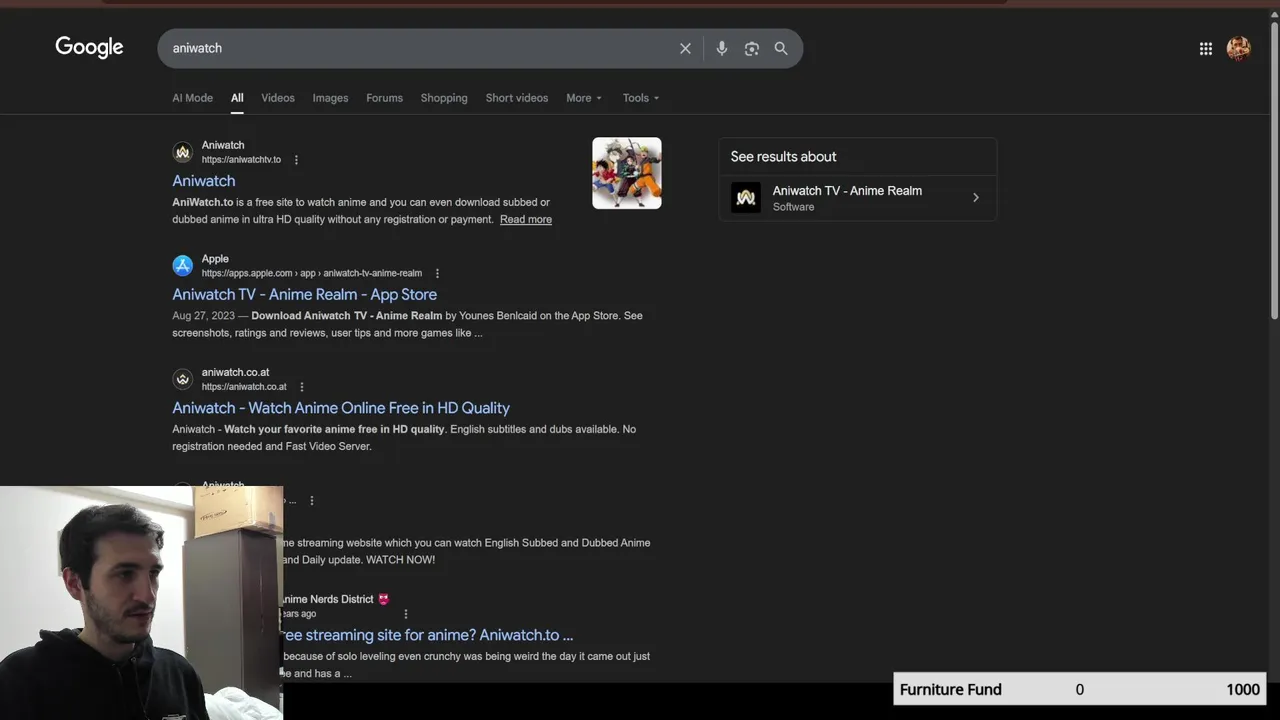1280x720 pixels.
Task: Click the aniwatch.co.at favicon
Action: pos(182,379)
